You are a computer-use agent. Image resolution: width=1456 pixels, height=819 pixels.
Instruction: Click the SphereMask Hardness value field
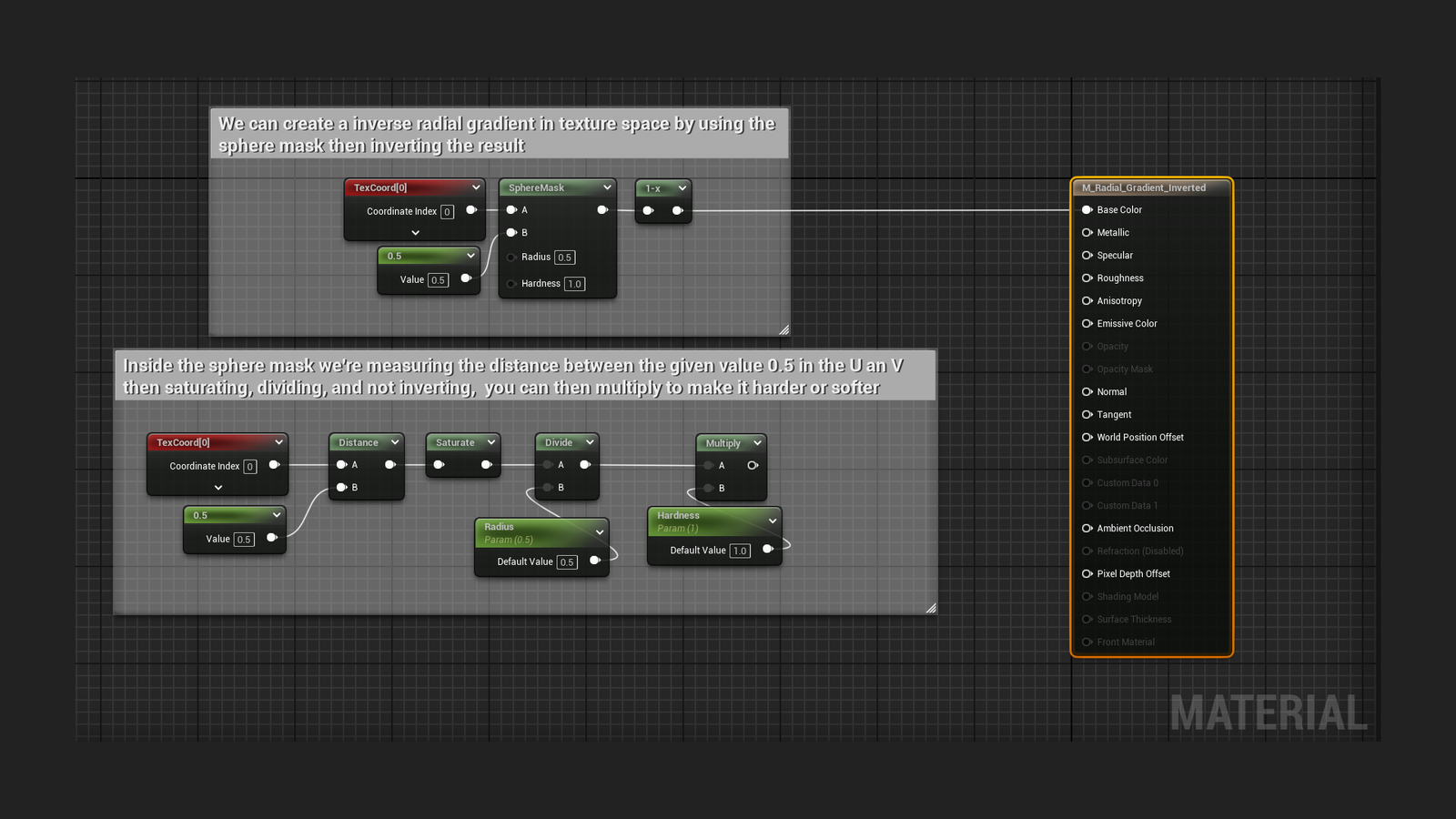(x=574, y=284)
